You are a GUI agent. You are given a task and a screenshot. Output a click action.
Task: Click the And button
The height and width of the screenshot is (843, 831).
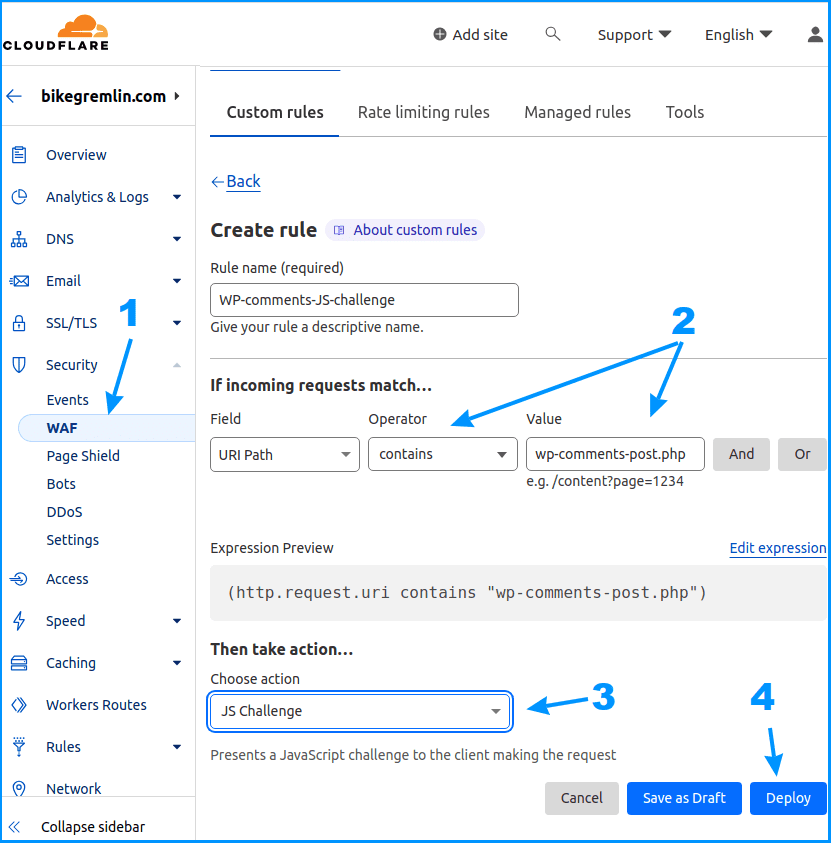[741, 454]
